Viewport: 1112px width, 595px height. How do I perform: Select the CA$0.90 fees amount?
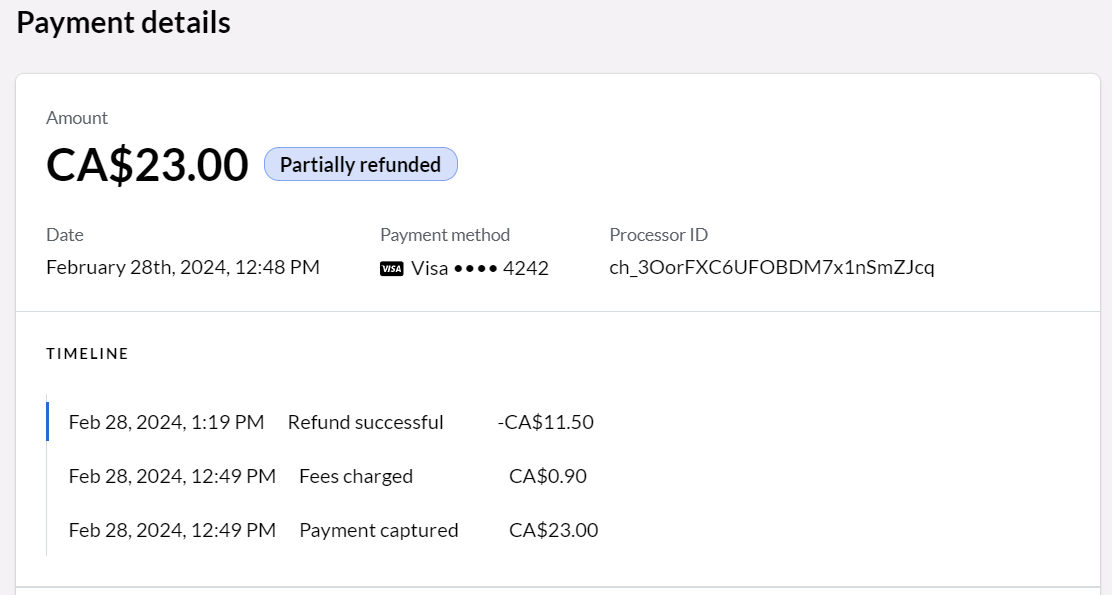(x=549, y=476)
